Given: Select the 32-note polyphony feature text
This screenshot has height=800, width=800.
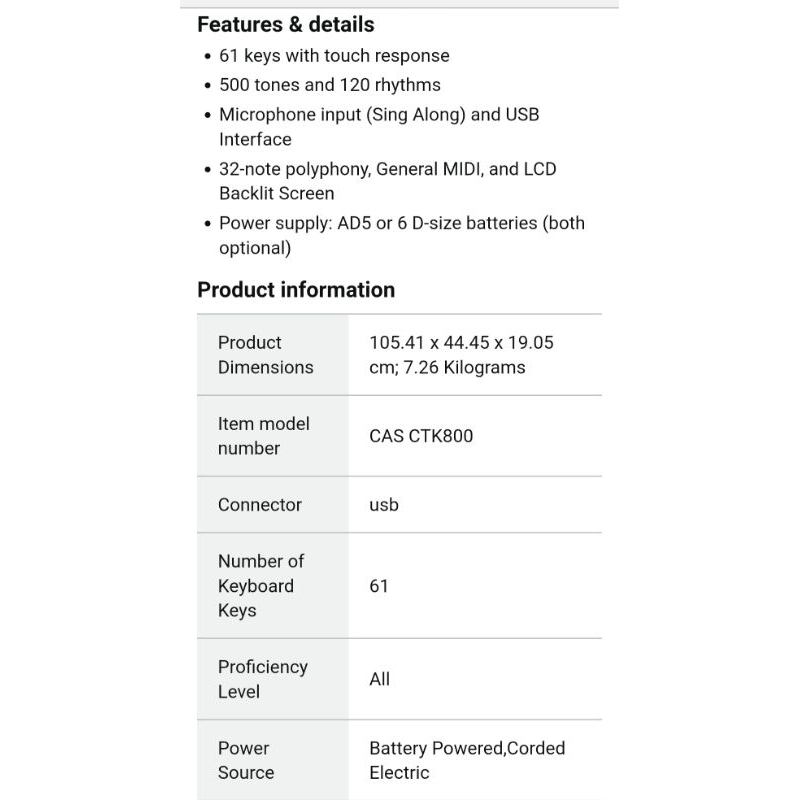Looking at the screenshot, I should [x=387, y=181].
